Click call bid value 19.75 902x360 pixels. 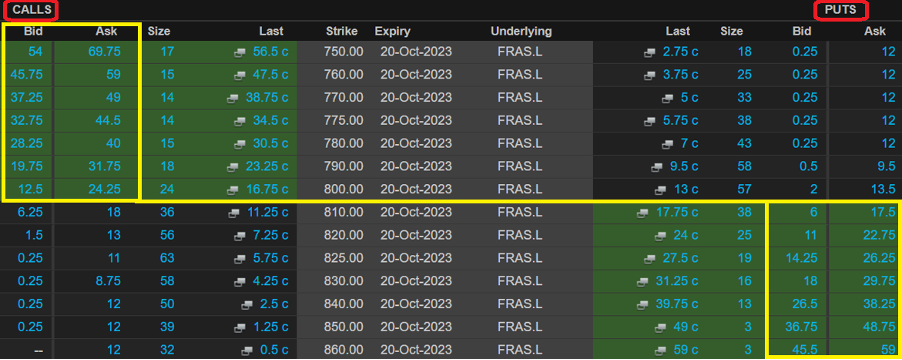25,167
